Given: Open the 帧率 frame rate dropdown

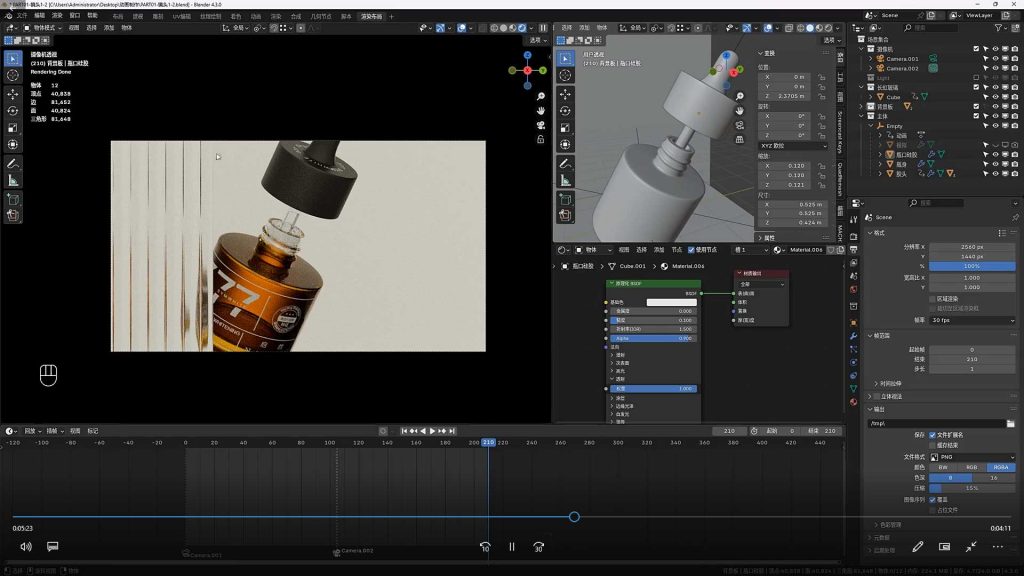Looking at the screenshot, I should [972, 320].
